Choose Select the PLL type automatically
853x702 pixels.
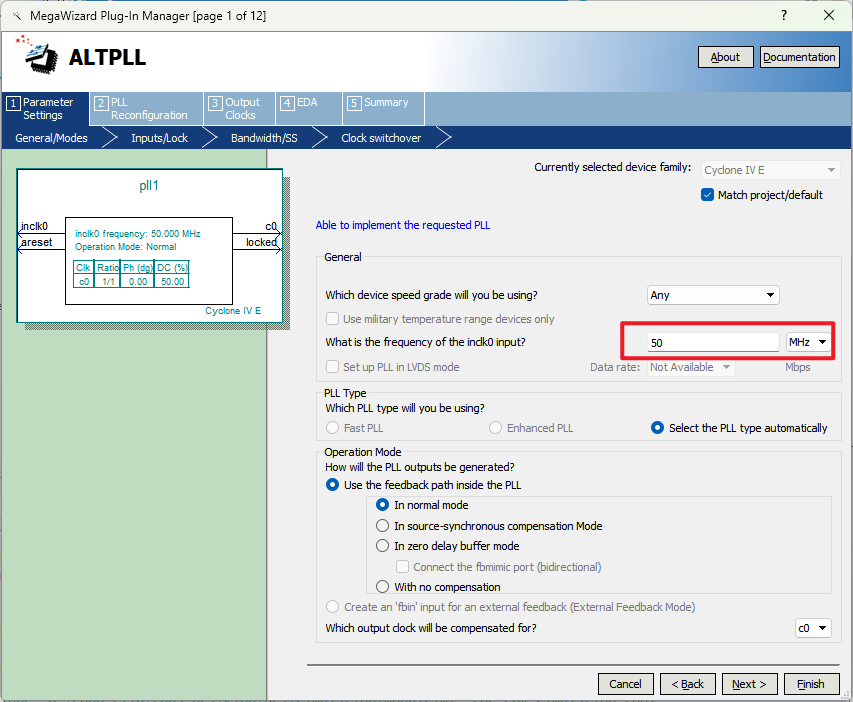tap(657, 428)
